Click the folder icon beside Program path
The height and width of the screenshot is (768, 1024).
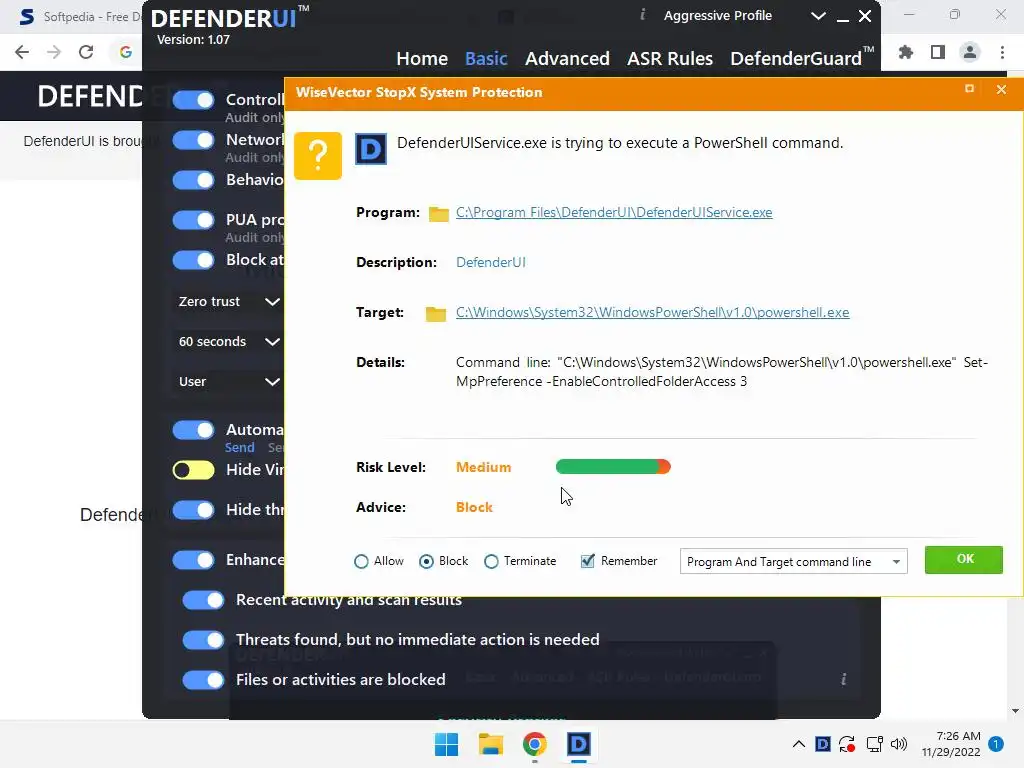(438, 214)
